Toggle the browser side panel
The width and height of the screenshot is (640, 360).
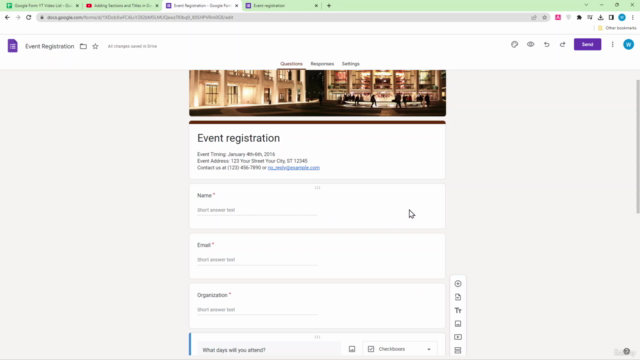[611, 18]
